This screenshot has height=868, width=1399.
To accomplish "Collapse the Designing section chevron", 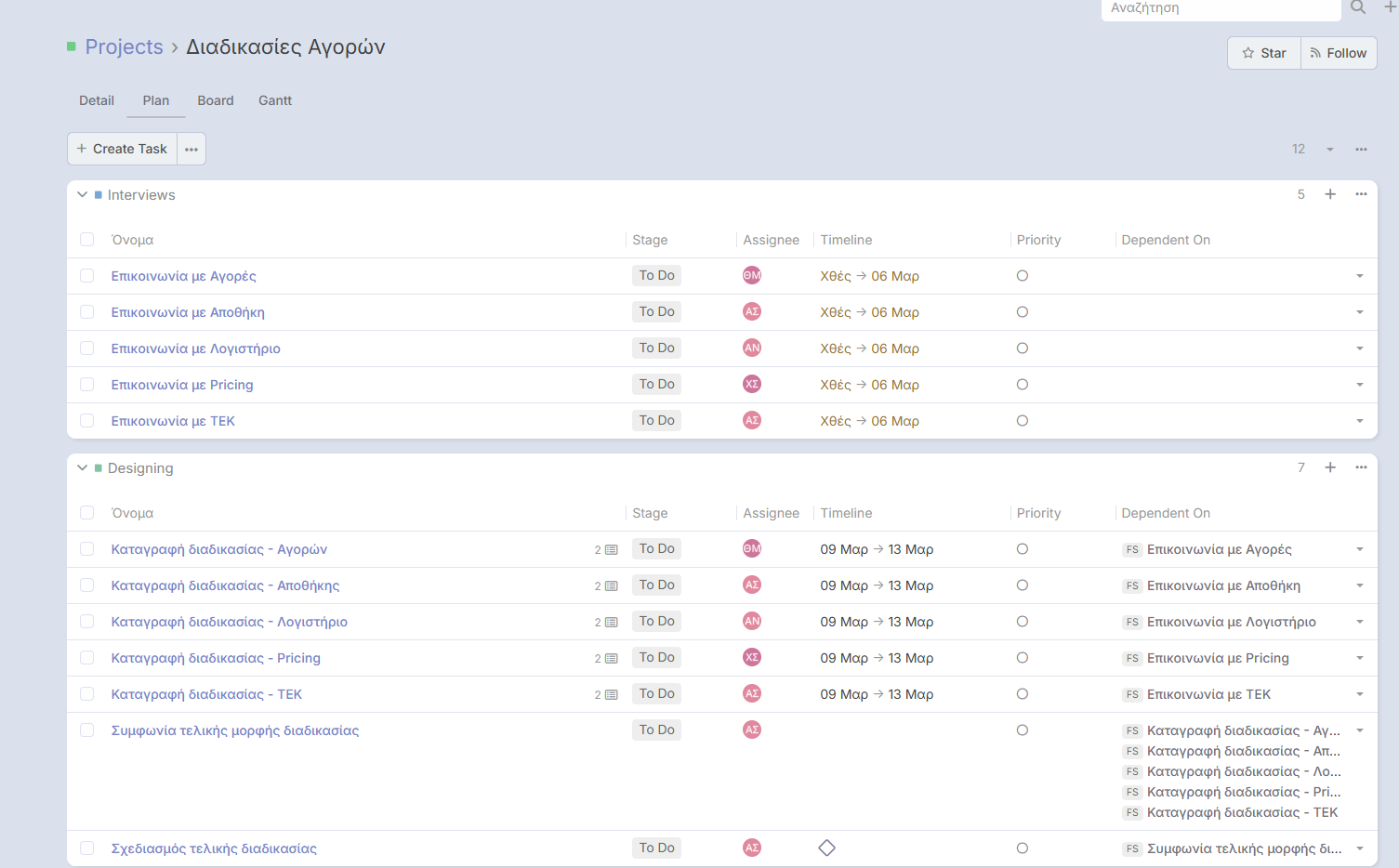I will 83,468.
